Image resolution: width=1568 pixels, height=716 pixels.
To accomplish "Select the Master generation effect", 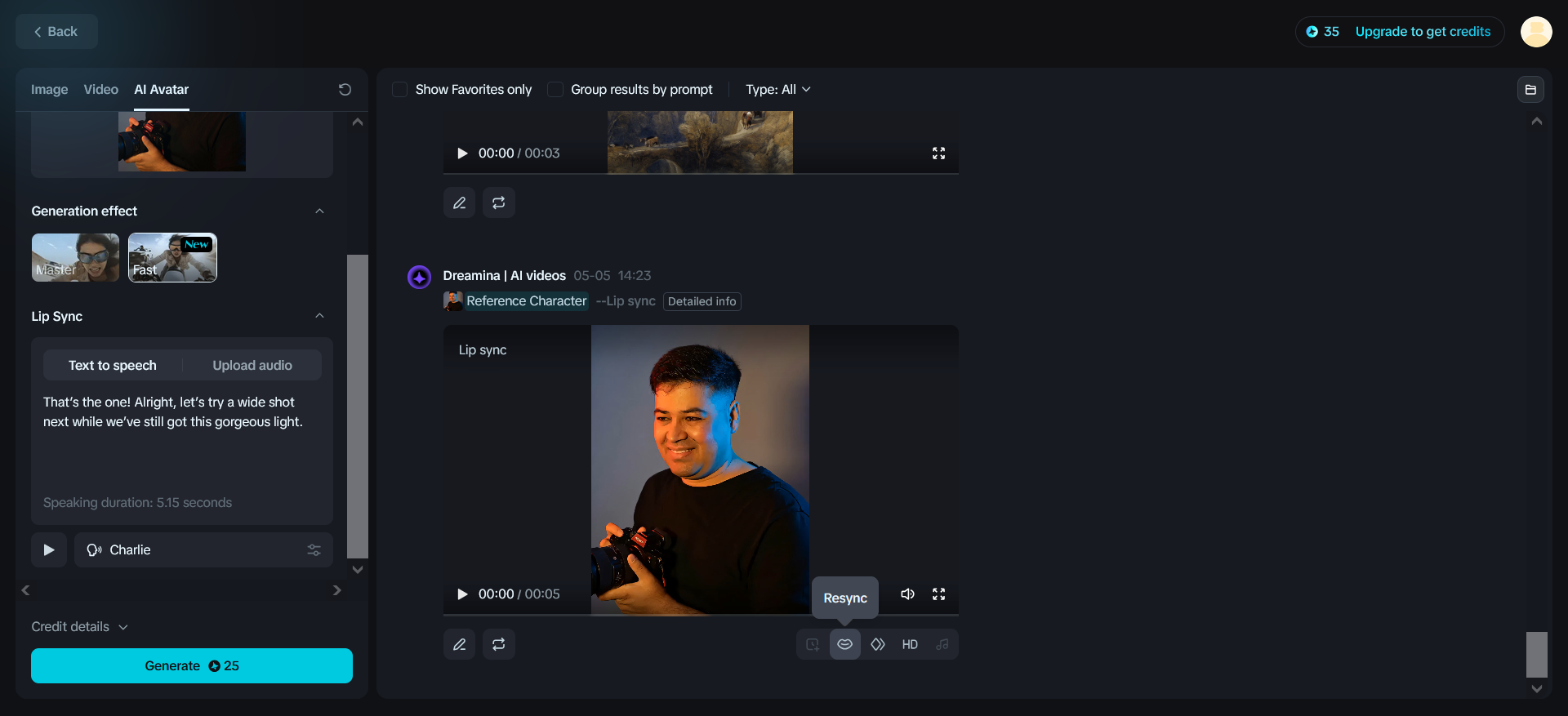I will 75,258.
